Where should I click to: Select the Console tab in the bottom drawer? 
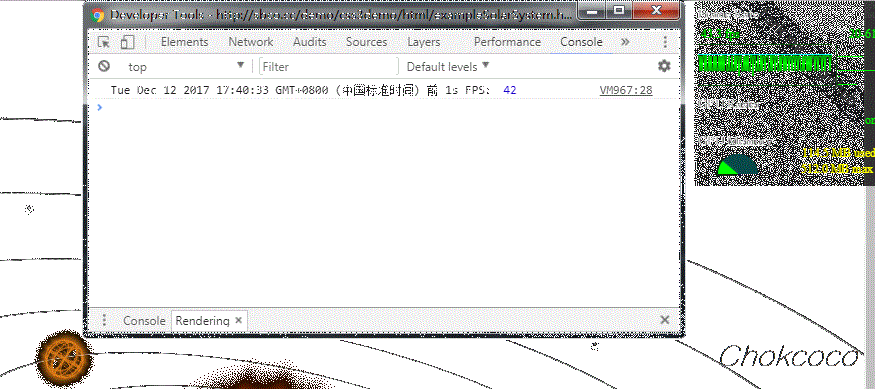pyautogui.click(x=144, y=321)
